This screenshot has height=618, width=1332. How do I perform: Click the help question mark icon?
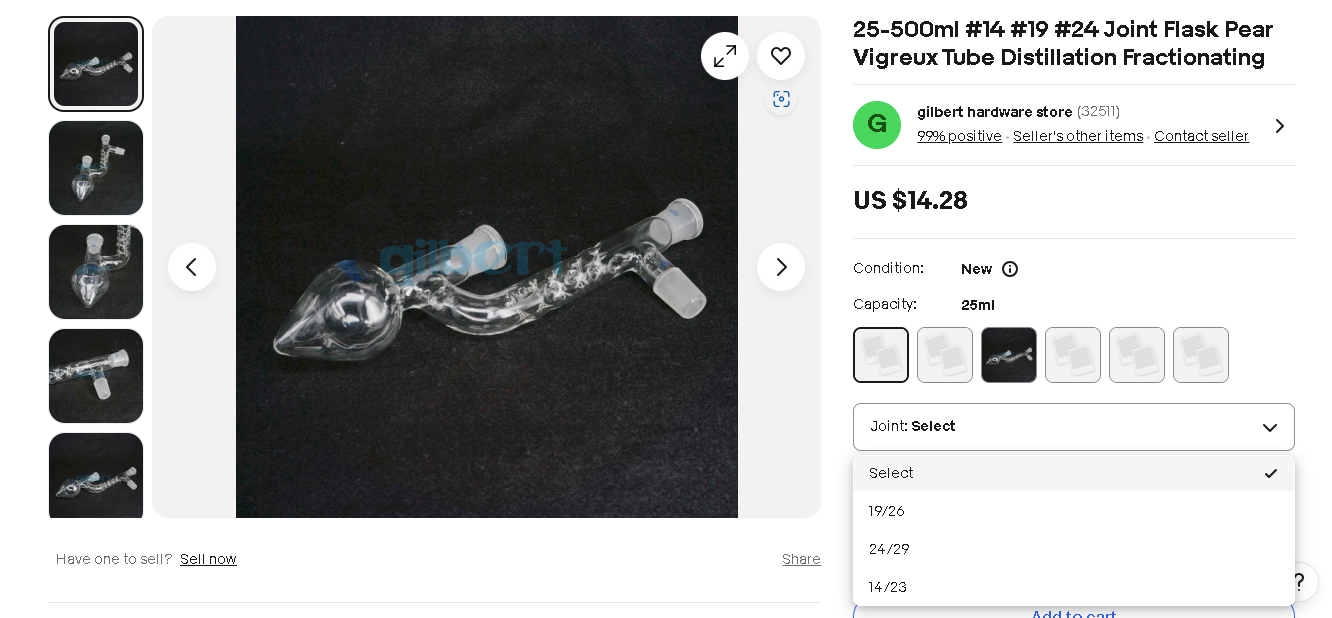click(x=1298, y=582)
